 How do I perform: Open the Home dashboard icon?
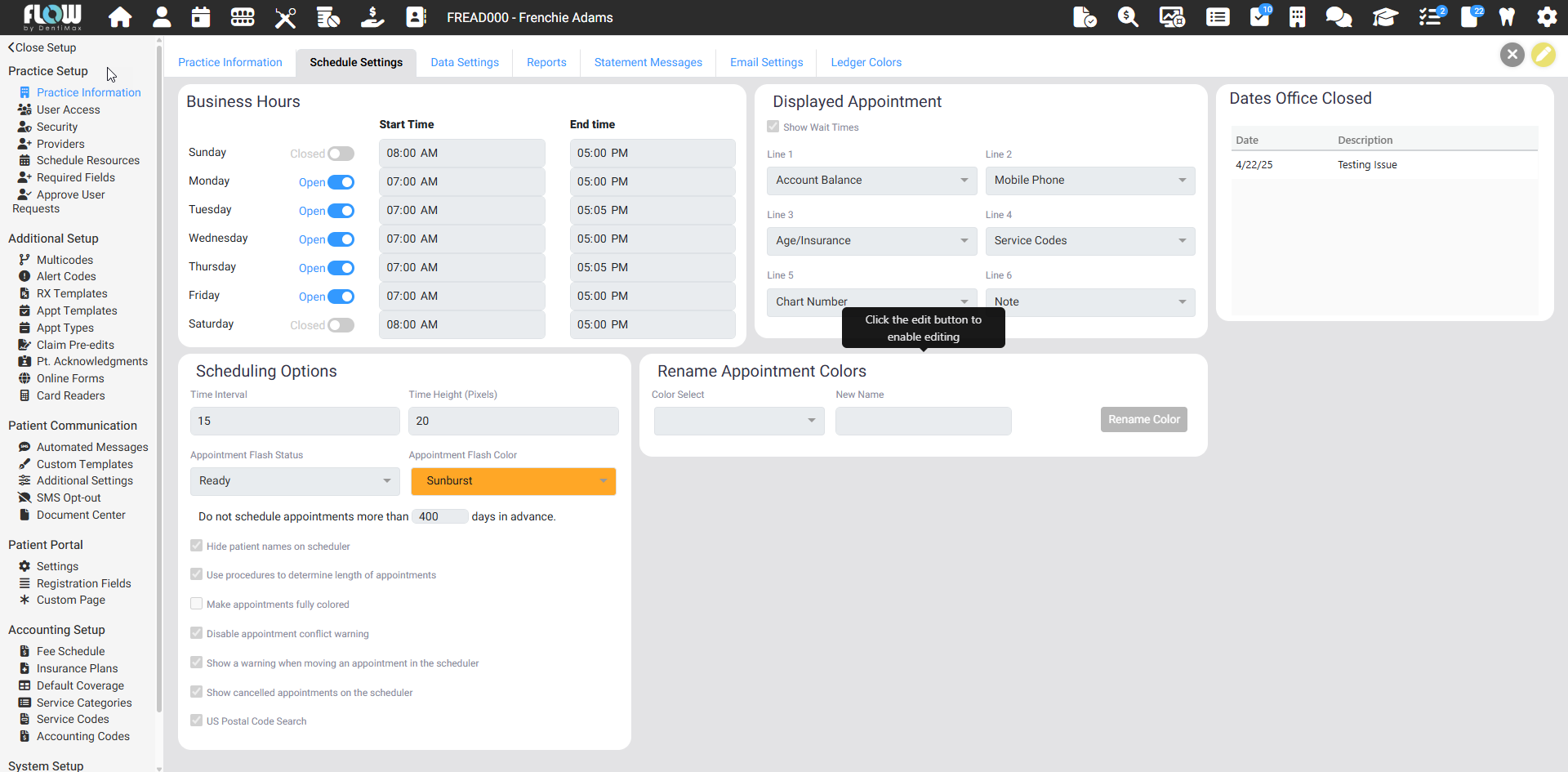click(x=120, y=17)
